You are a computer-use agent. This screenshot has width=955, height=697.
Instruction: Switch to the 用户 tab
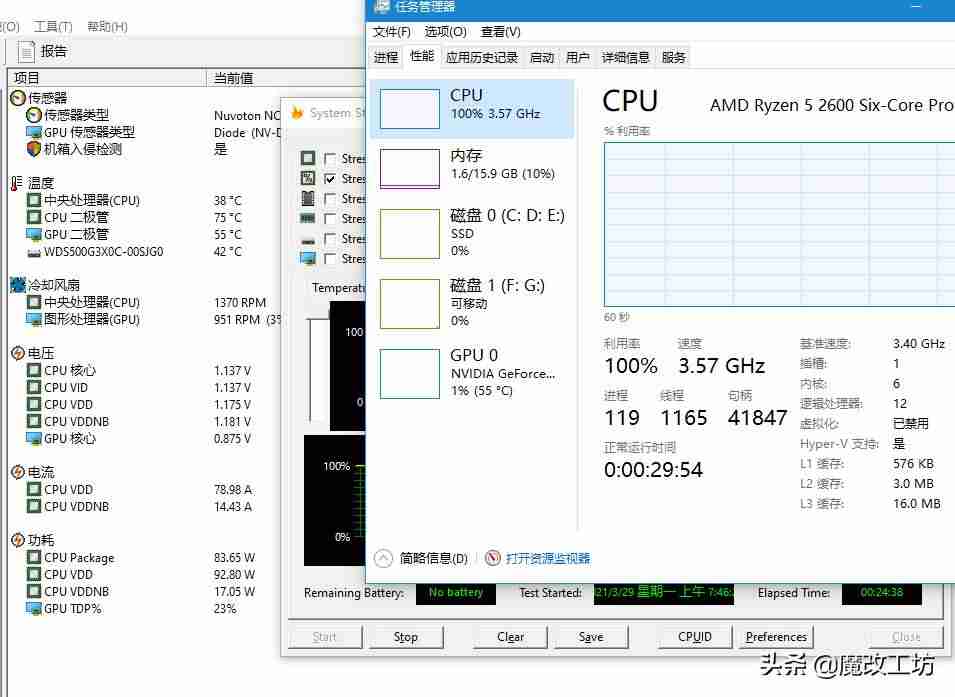[577, 57]
